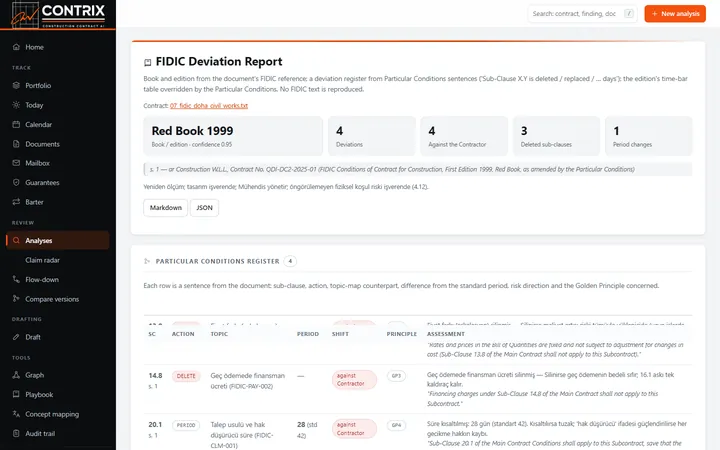Select Barter in sidebar
This screenshot has height=450, width=720.
58,202
